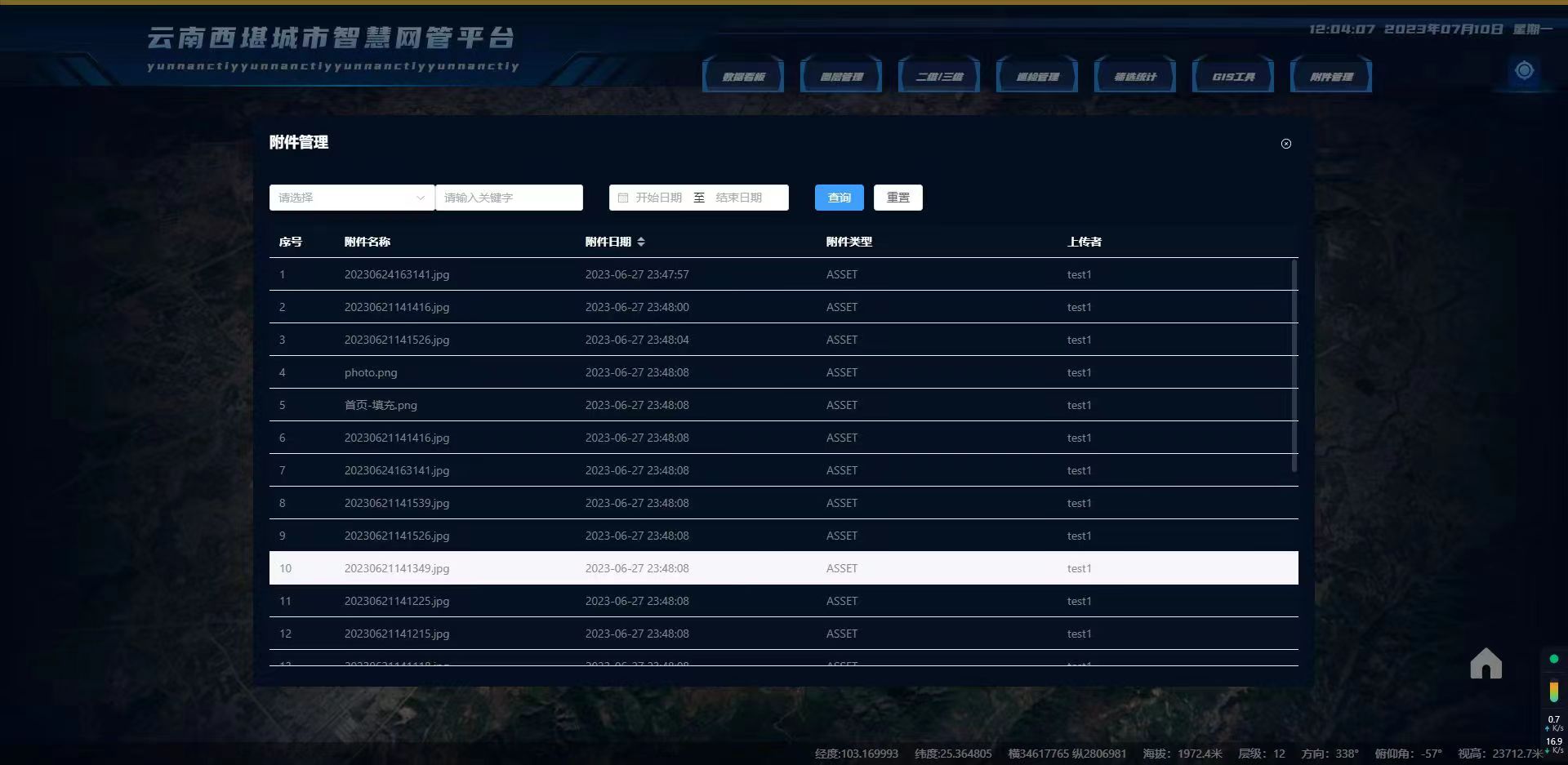This screenshot has width=1568, height=765.
Task: Pick the 结束日期 end date
Action: [739, 198]
